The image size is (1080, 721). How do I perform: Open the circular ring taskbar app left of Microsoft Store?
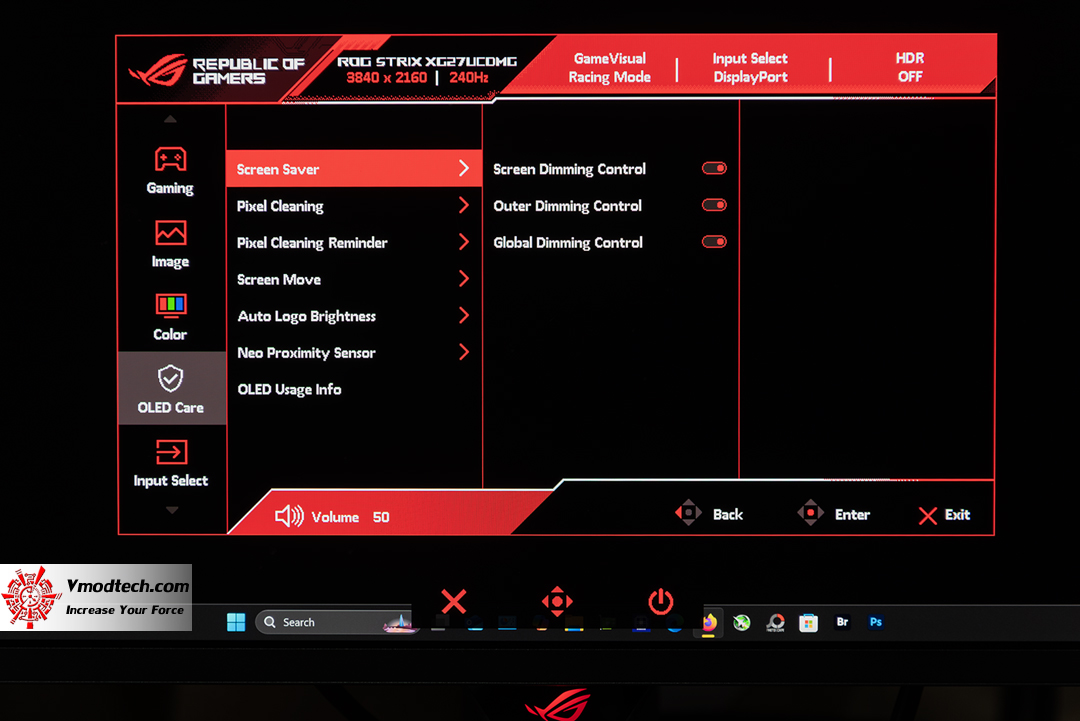pos(776,623)
